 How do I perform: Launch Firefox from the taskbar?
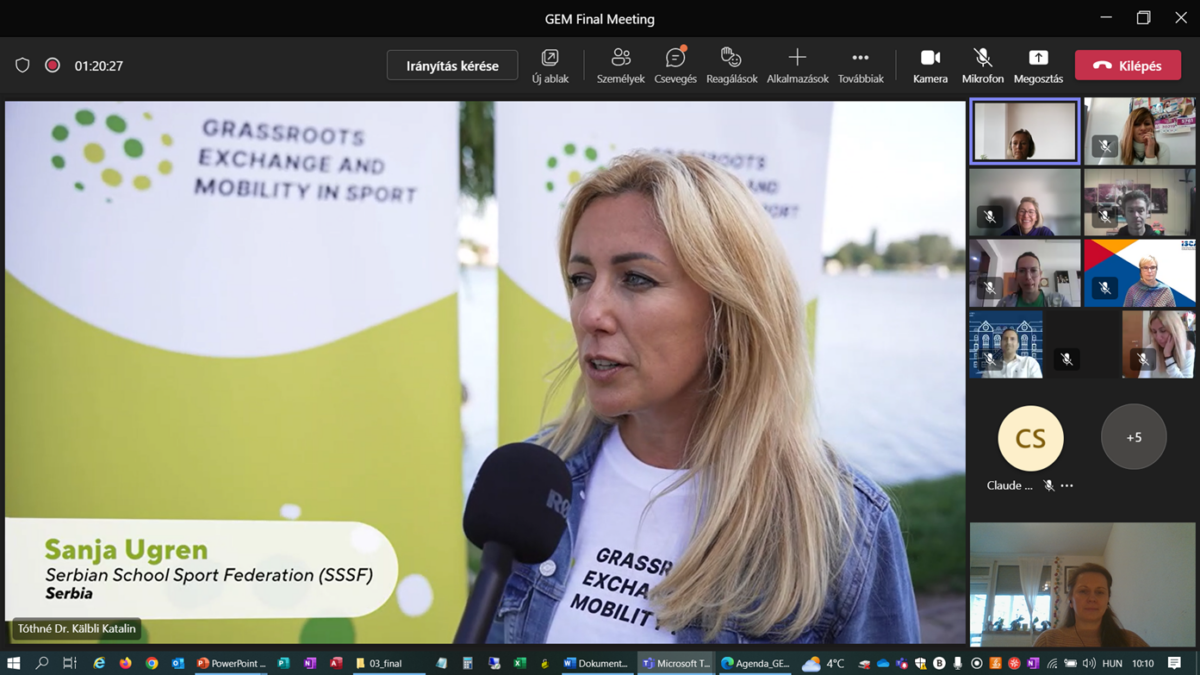click(125, 663)
